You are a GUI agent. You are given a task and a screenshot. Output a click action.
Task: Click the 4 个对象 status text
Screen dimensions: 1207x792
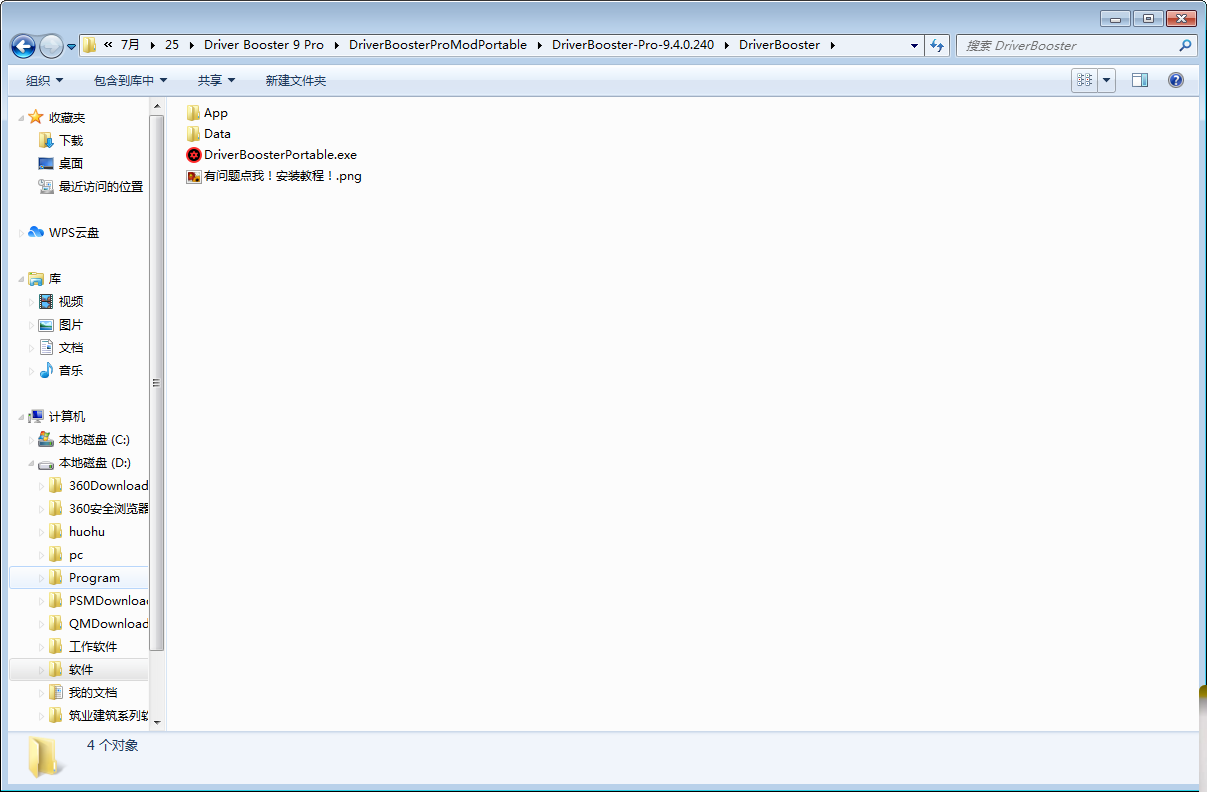click(x=112, y=746)
